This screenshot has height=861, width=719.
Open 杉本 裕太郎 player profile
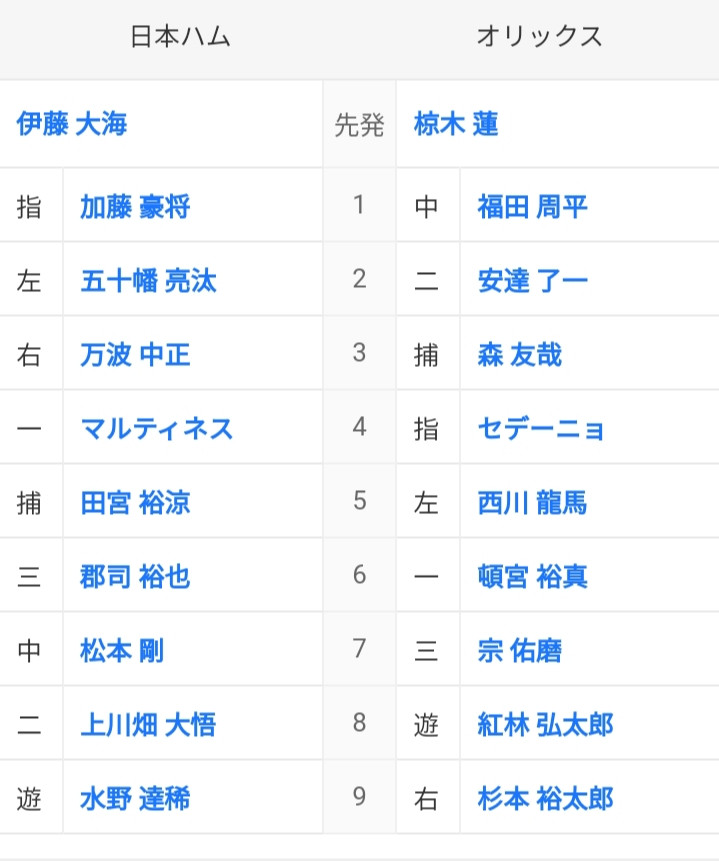pos(545,798)
